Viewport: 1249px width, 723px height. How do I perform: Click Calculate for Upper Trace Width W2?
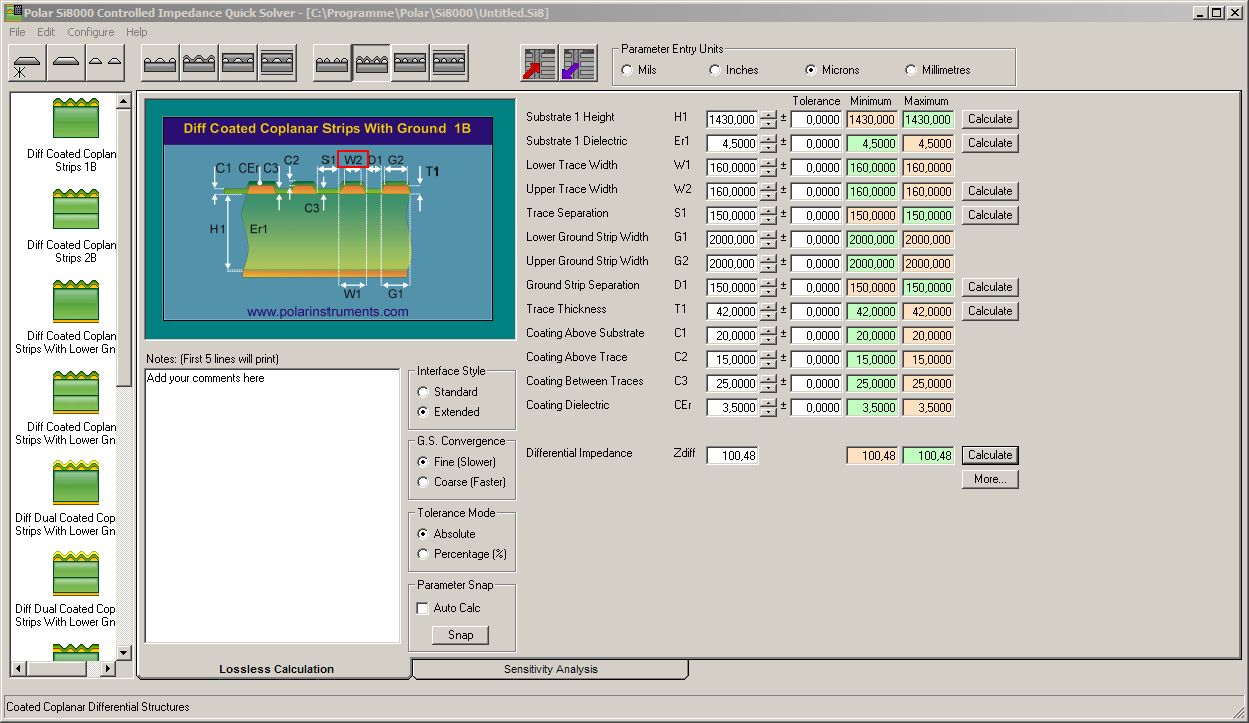(990, 191)
